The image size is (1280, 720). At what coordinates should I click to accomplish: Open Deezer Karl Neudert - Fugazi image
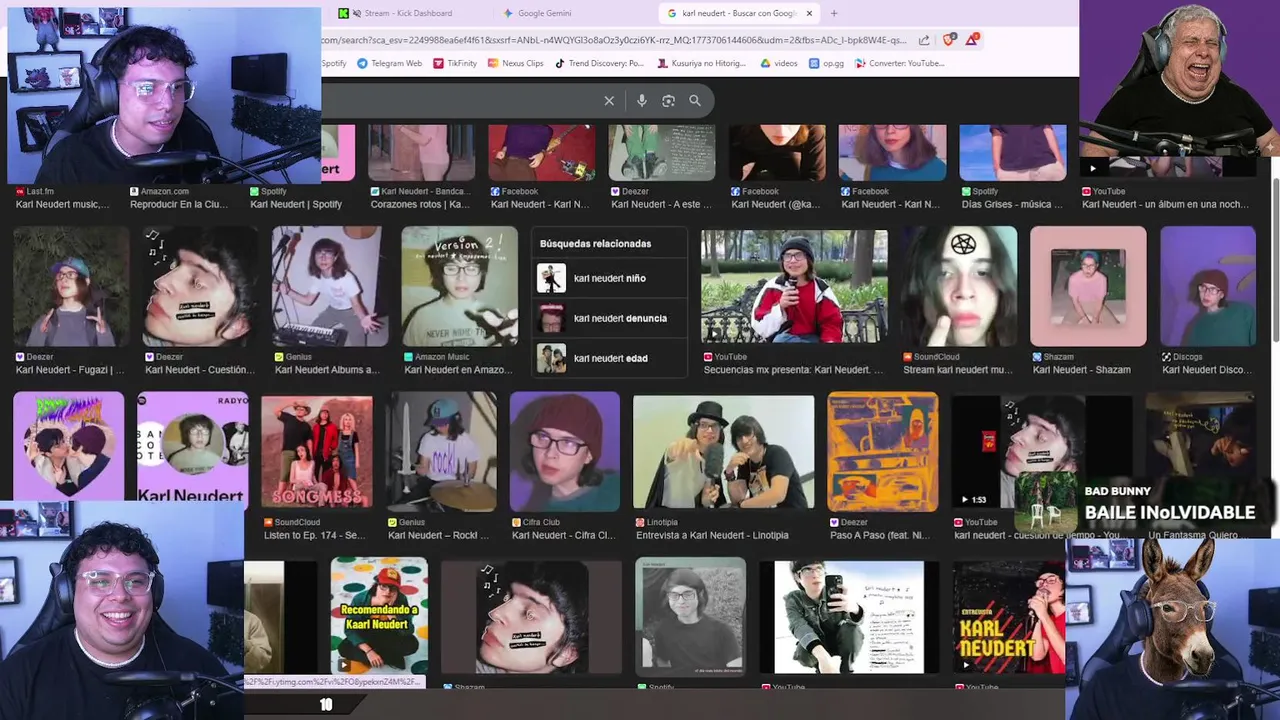coord(71,286)
